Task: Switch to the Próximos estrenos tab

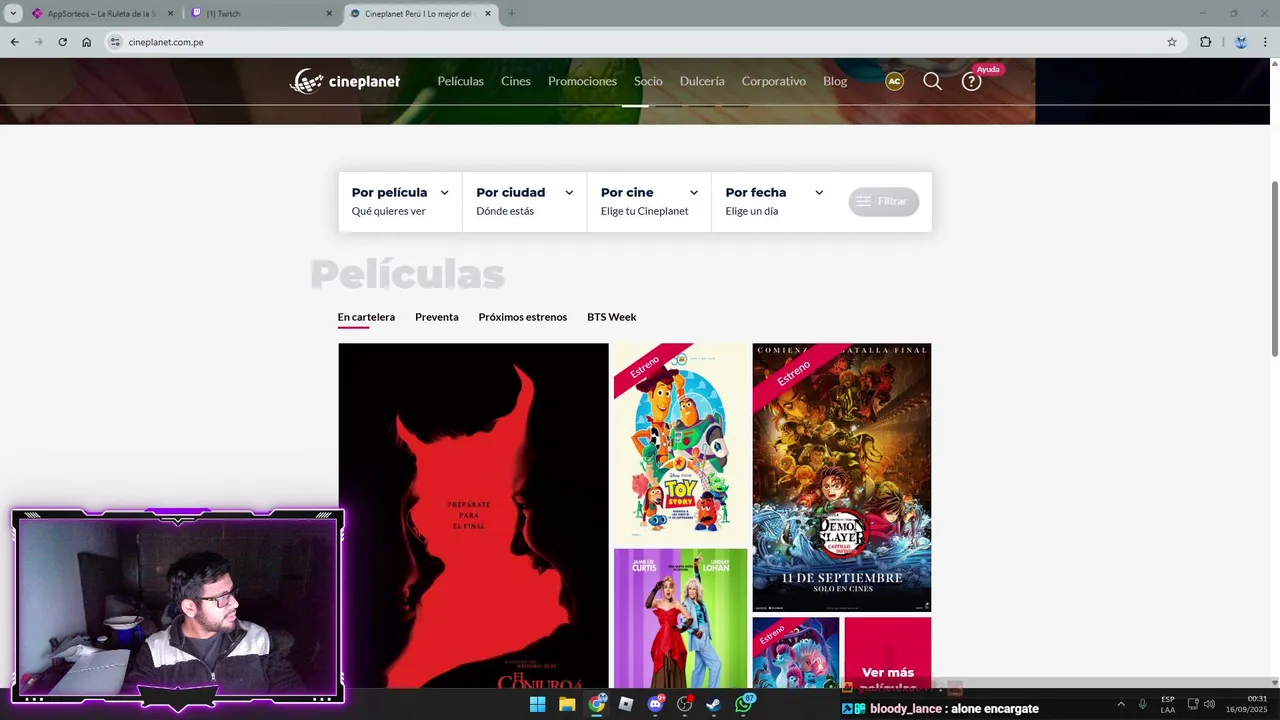Action: (x=523, y=317)
